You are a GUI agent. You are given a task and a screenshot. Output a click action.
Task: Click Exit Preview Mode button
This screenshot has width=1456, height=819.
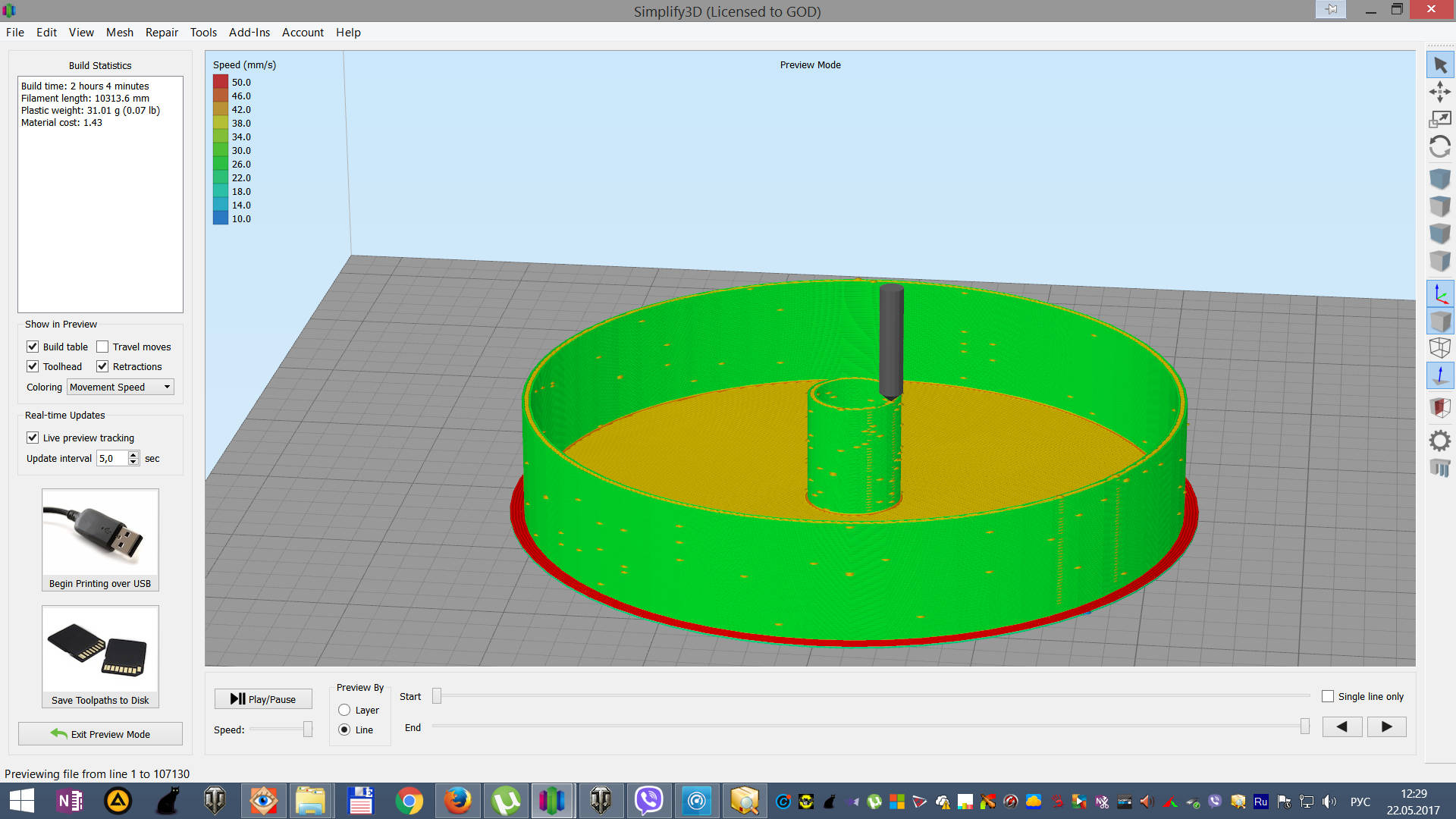click(x=100, y=733)
